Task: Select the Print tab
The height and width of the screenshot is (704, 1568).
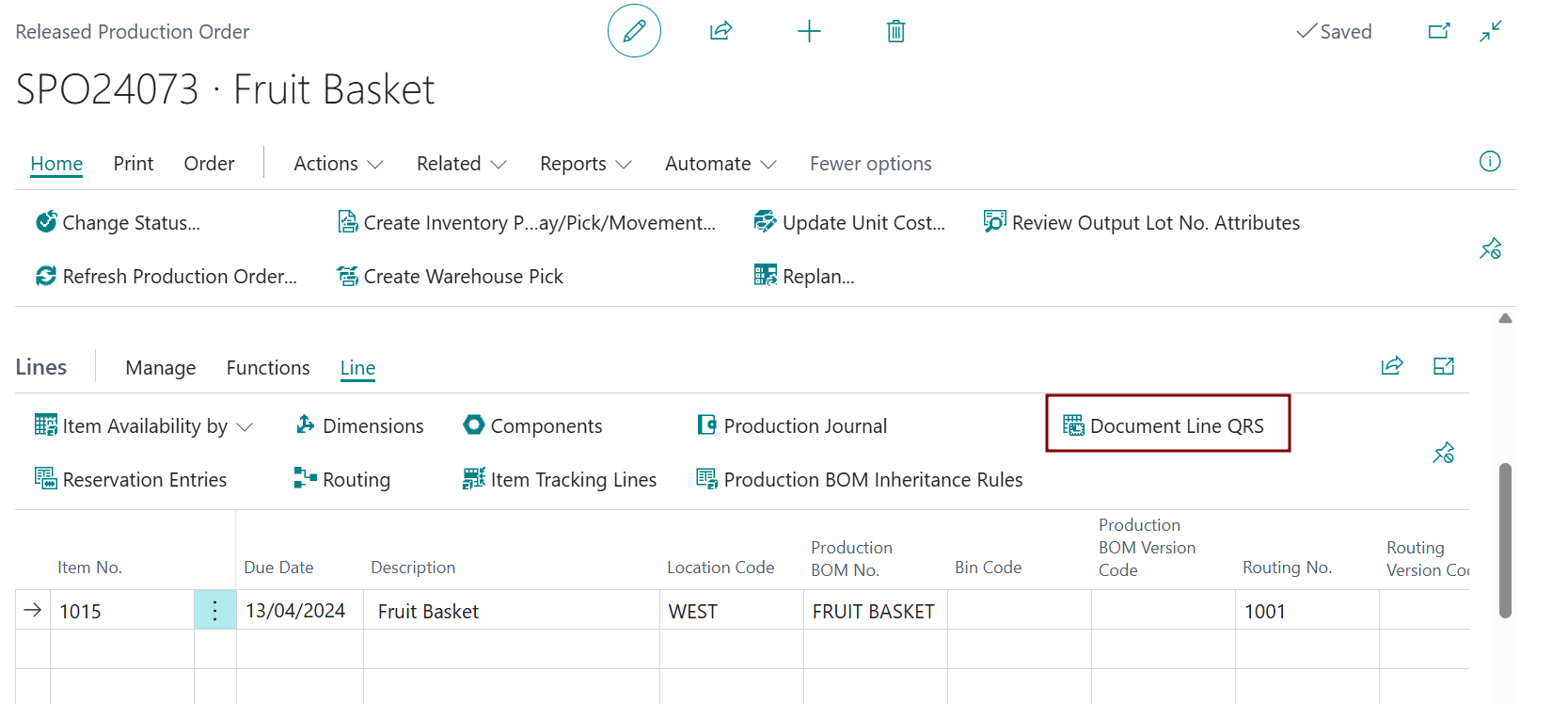Action: coord(134,164)
